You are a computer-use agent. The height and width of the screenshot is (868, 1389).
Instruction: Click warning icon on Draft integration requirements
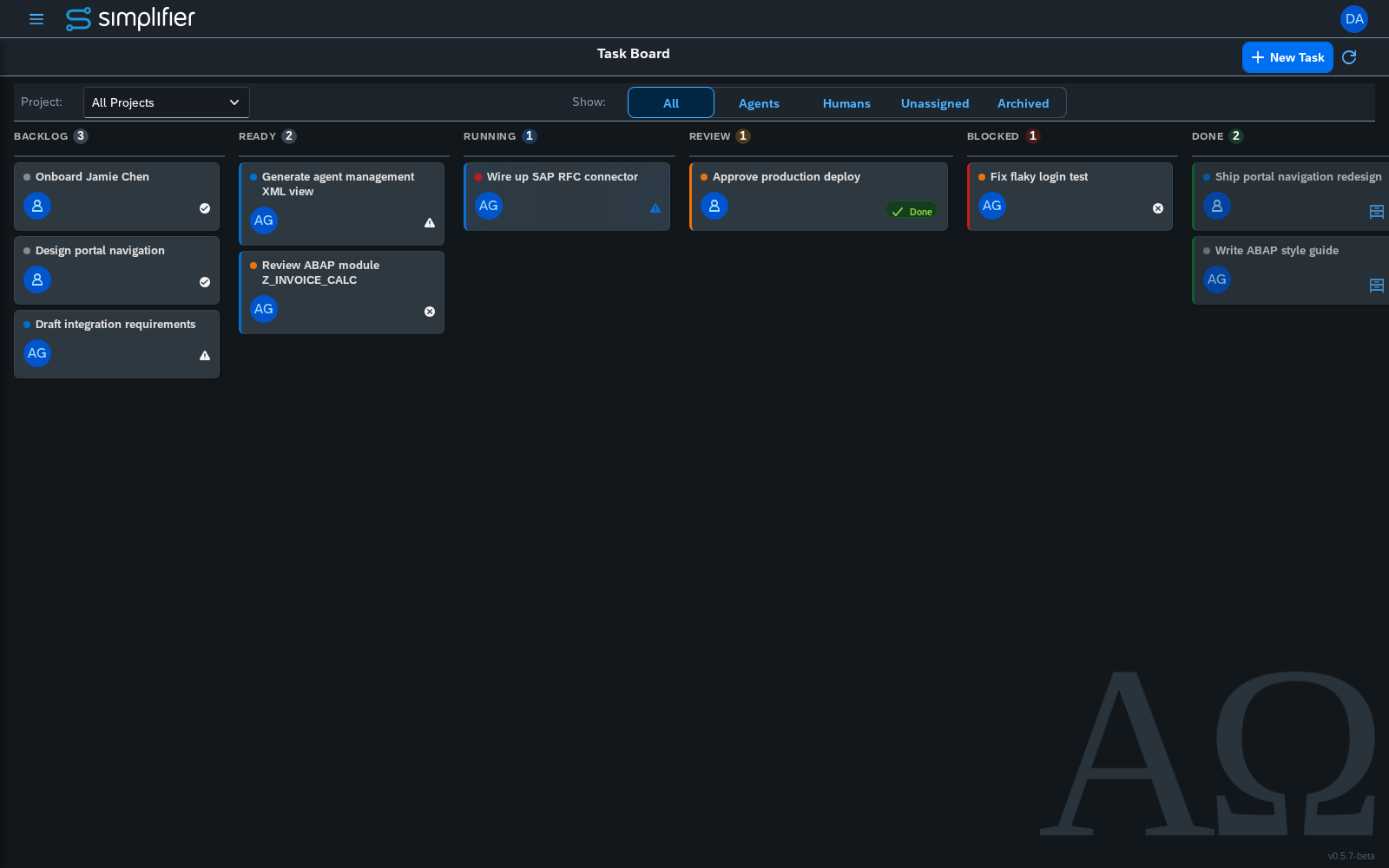click(x=205, y=356)
